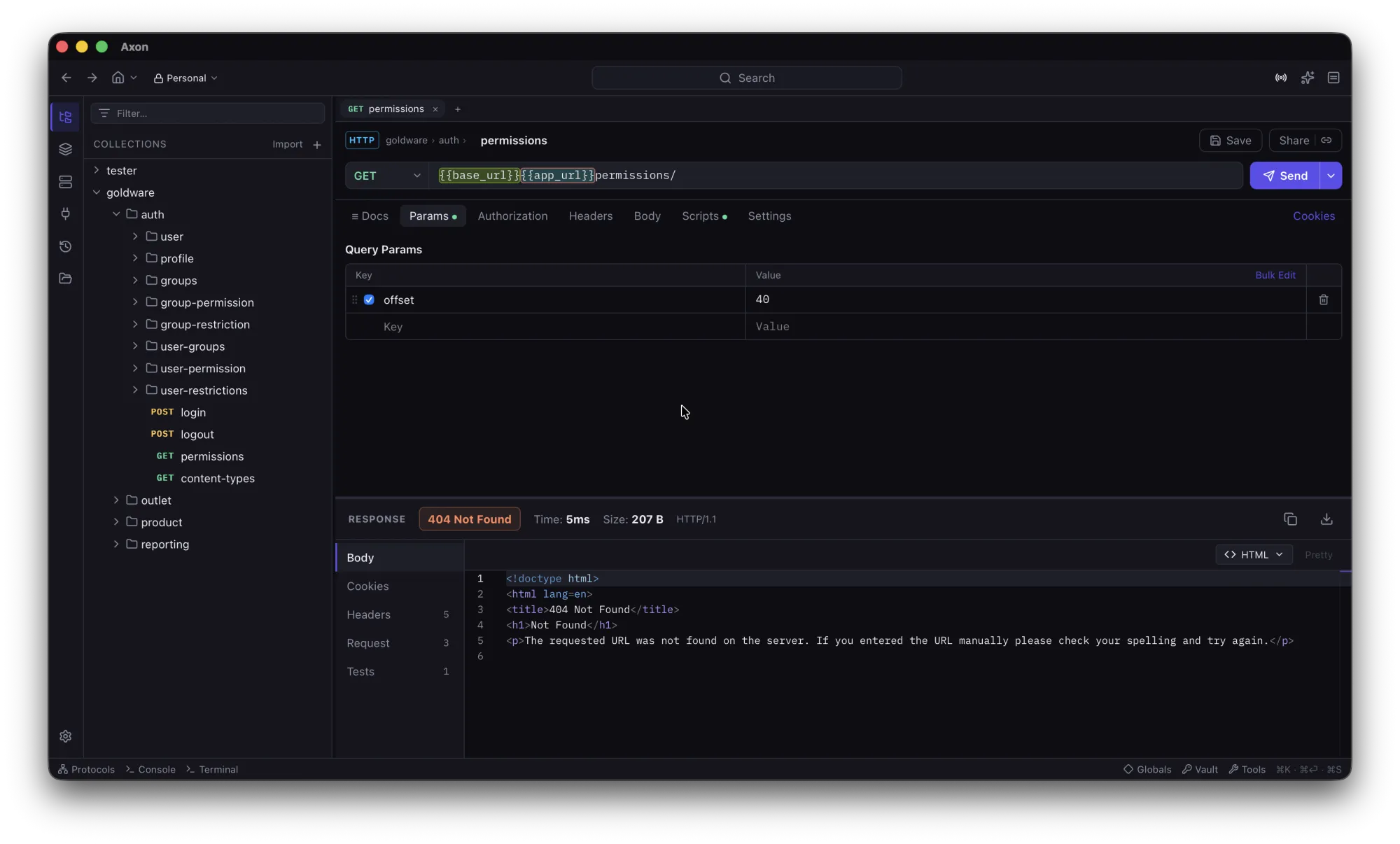The image size is (1400, 844).
Task: Click the Home icon
Action: point(118,78)
